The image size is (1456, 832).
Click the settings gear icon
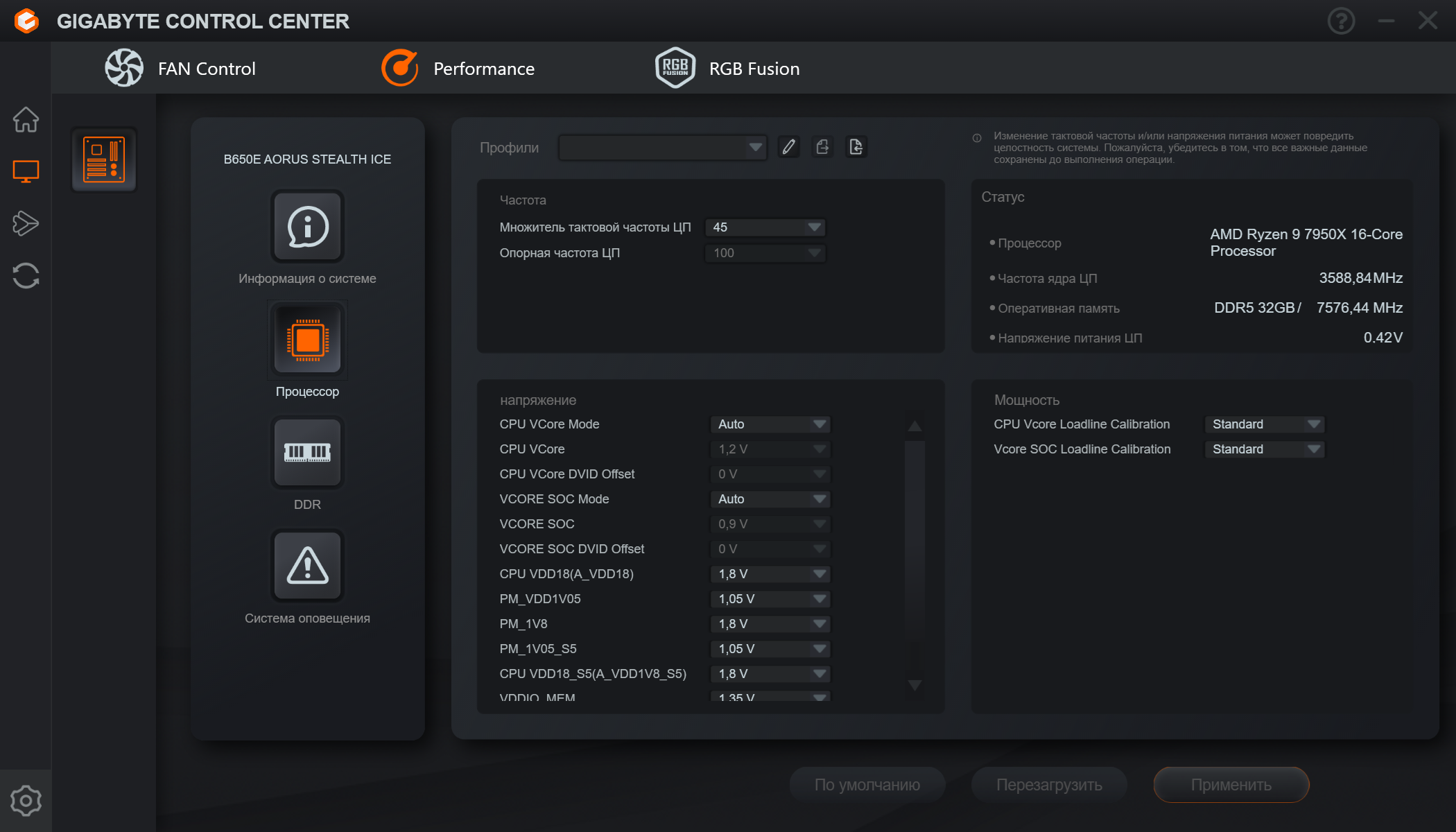26,801
